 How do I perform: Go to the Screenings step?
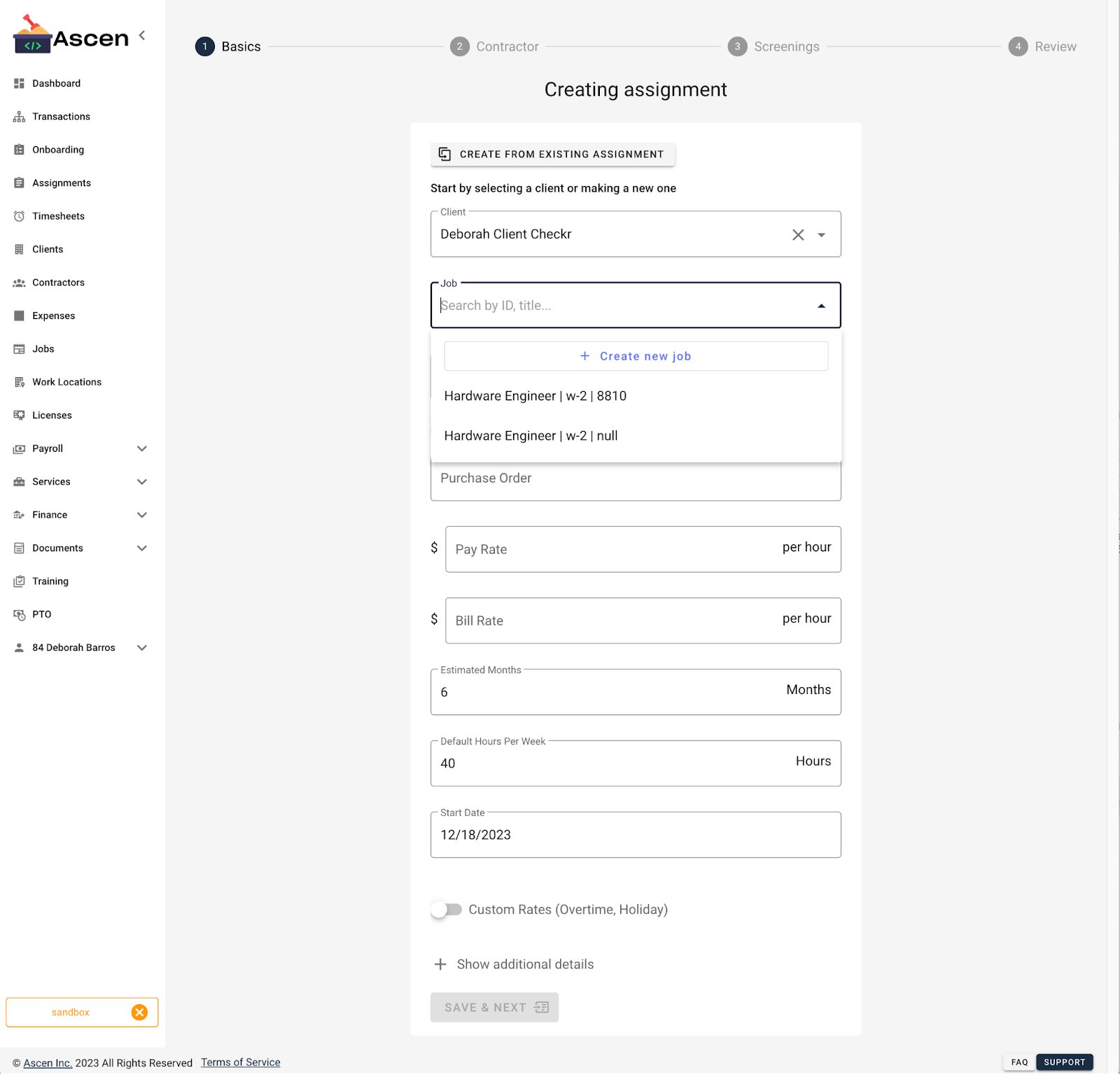773,46
